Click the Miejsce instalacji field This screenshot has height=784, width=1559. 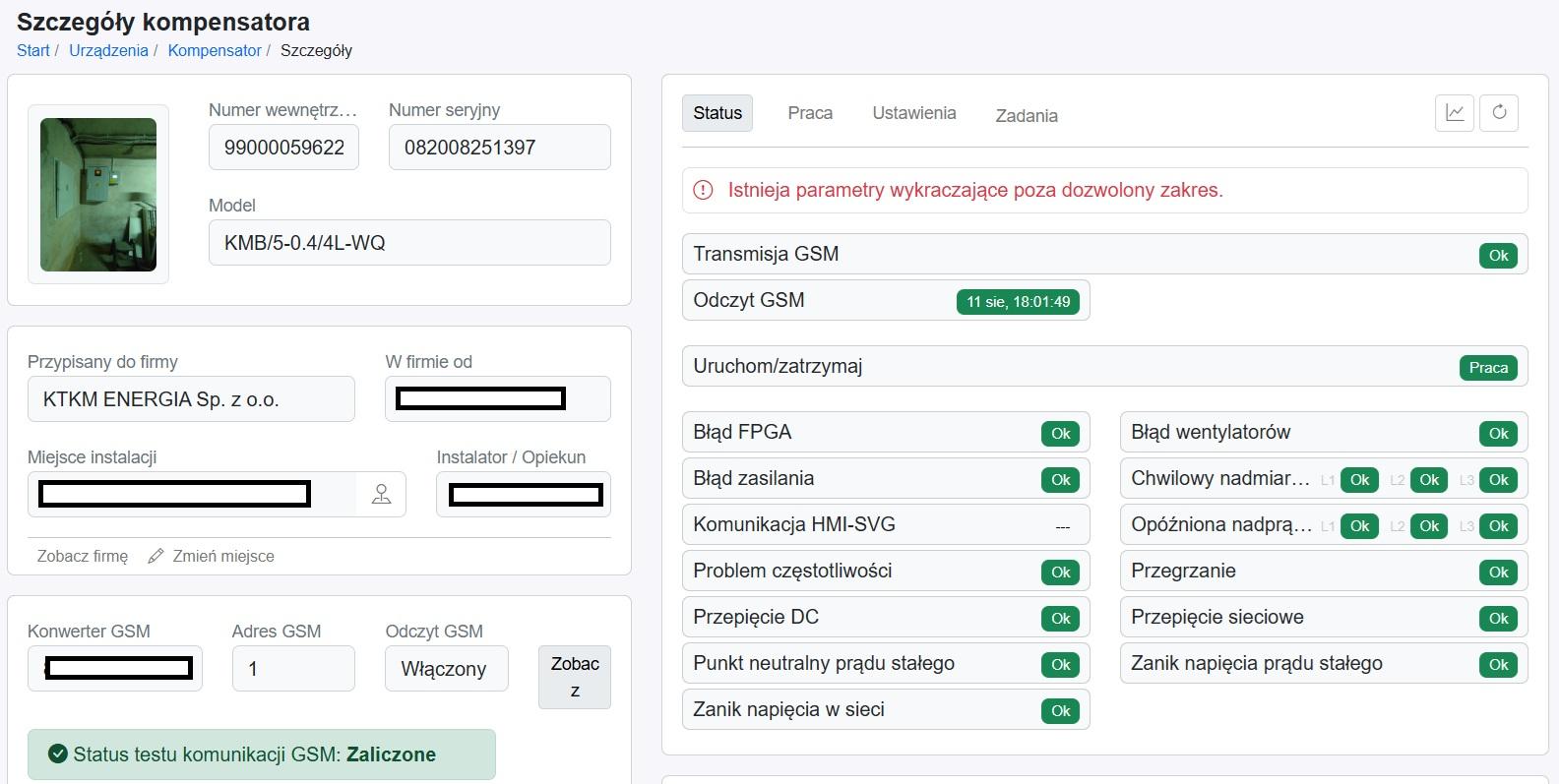(192, 494)
